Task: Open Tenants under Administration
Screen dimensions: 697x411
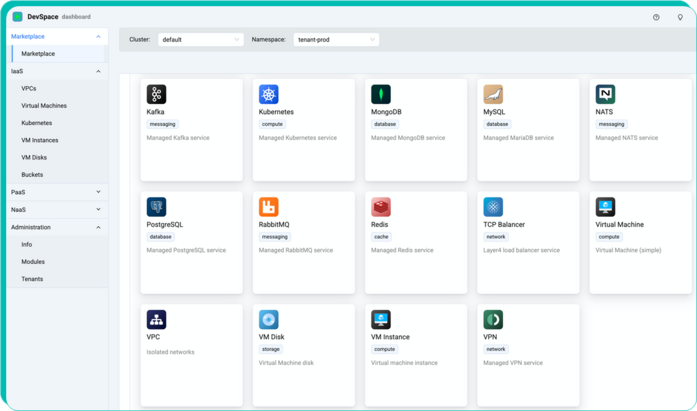Action: click(32, 279)
